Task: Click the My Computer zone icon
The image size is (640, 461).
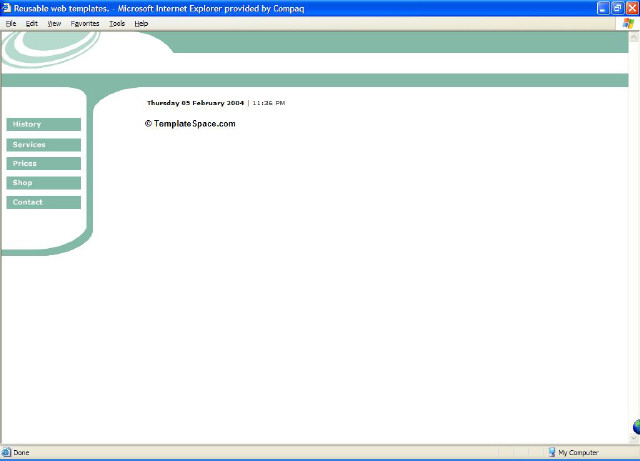Action: 551,452
